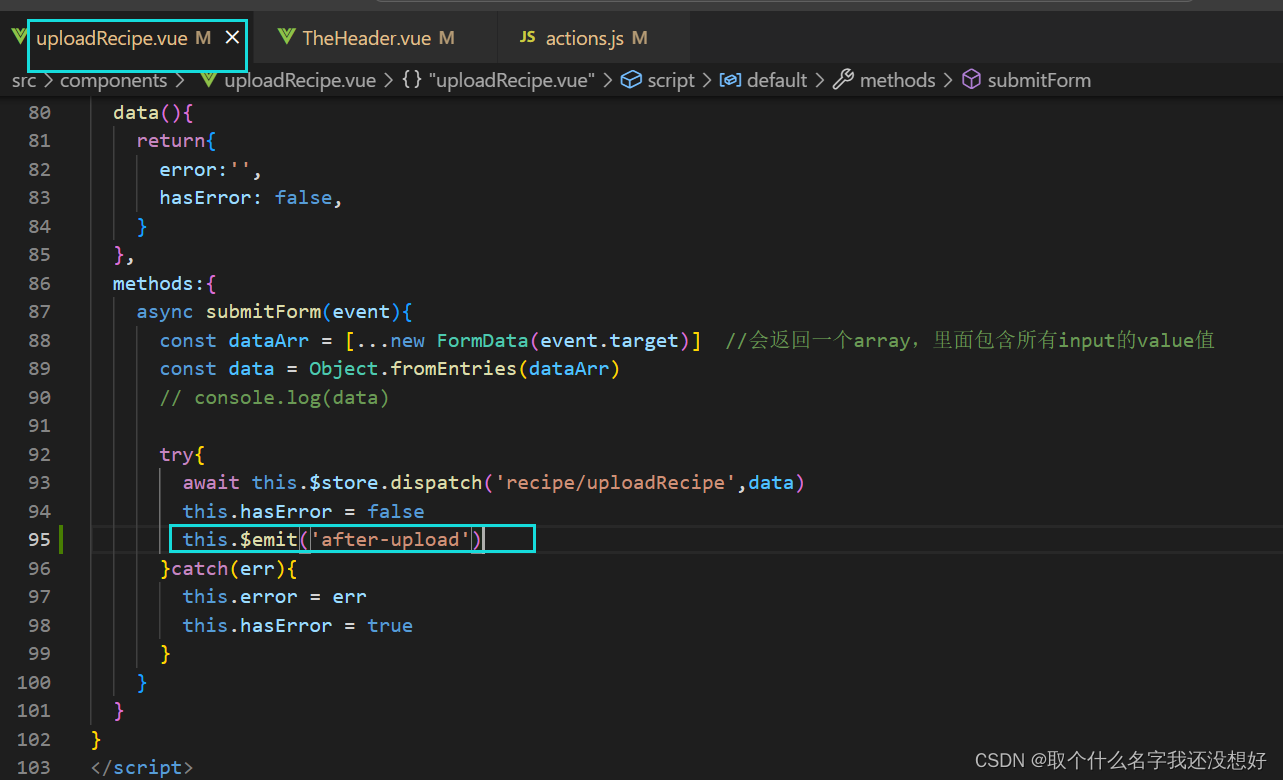Image resolution: width=1283 pixels, height=780 pixels.
Task: Click line number 95 in gutter
Action: click(39, 539)
